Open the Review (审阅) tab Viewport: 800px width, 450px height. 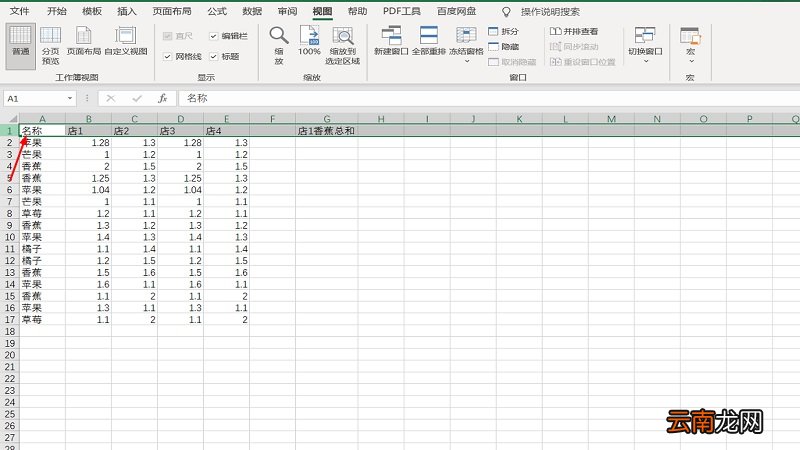point(287,11)
